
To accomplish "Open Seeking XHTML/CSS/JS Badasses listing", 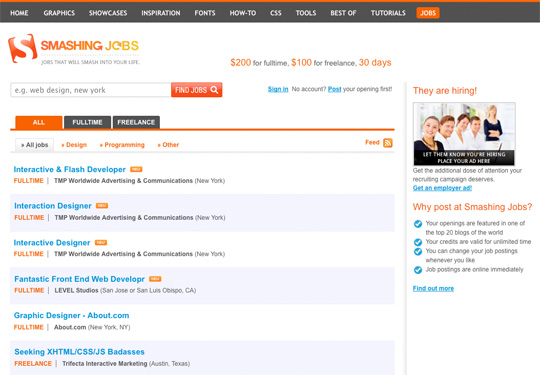I will point(79,352).
